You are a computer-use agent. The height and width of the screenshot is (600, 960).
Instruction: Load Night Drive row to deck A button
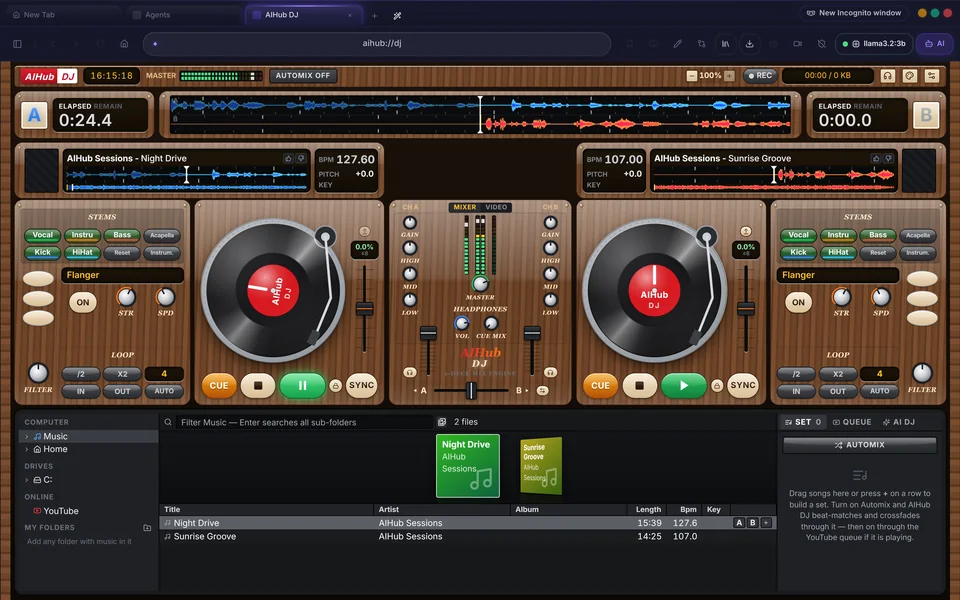(739, 523)
